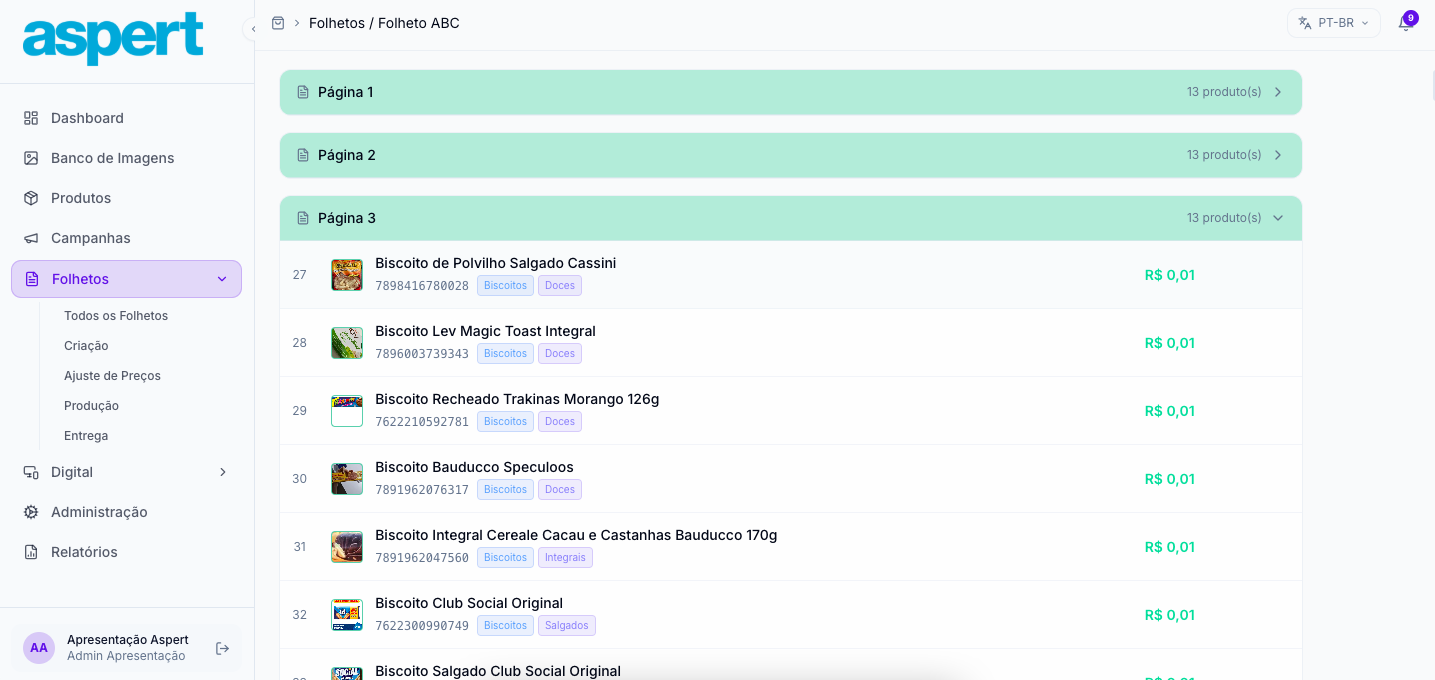Click the document icon on Página 2

click(x=303, y=155)
